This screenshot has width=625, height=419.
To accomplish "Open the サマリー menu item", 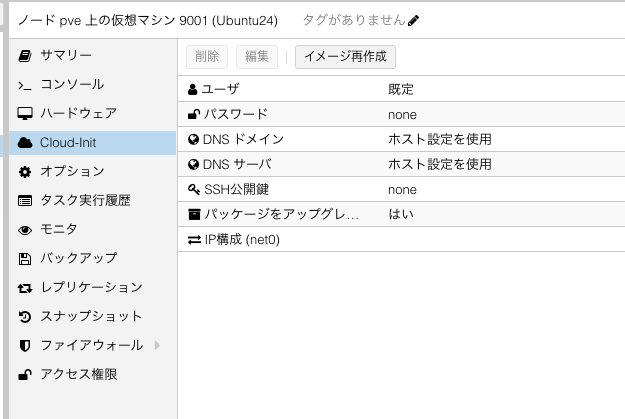I will pyautogui.click(x=92, y=55).
